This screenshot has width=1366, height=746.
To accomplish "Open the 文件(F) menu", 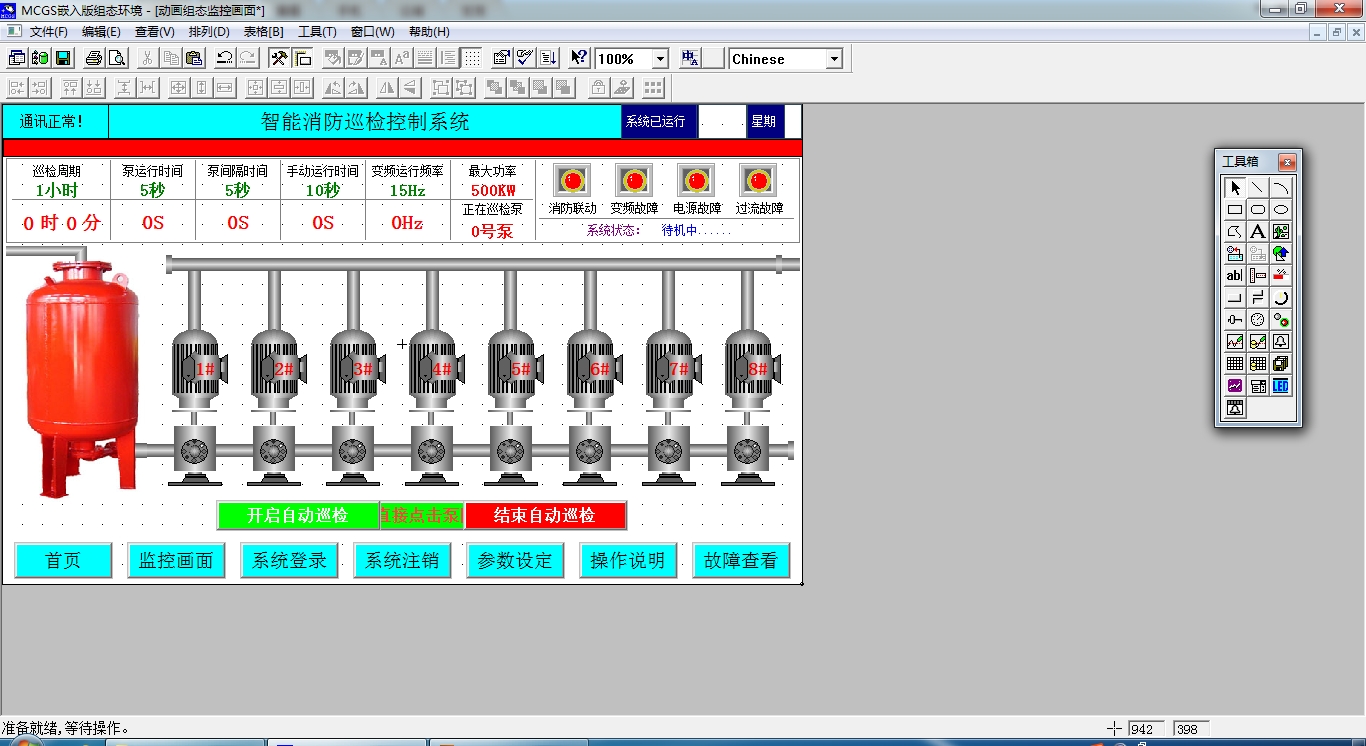I will pyautogui.click(x=49, y=32).
